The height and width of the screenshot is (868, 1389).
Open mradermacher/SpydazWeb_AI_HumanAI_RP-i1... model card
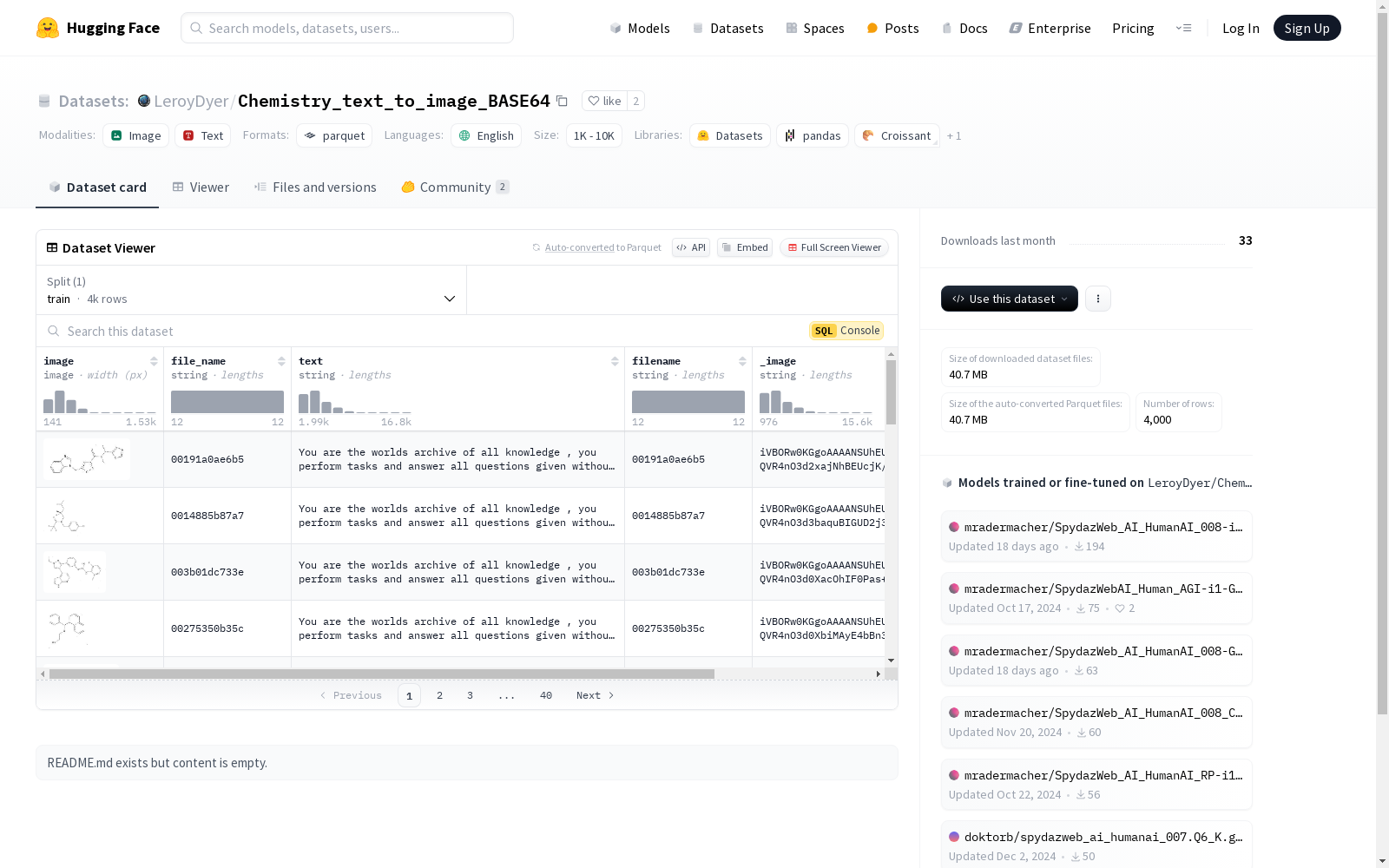click(1096, 785)
